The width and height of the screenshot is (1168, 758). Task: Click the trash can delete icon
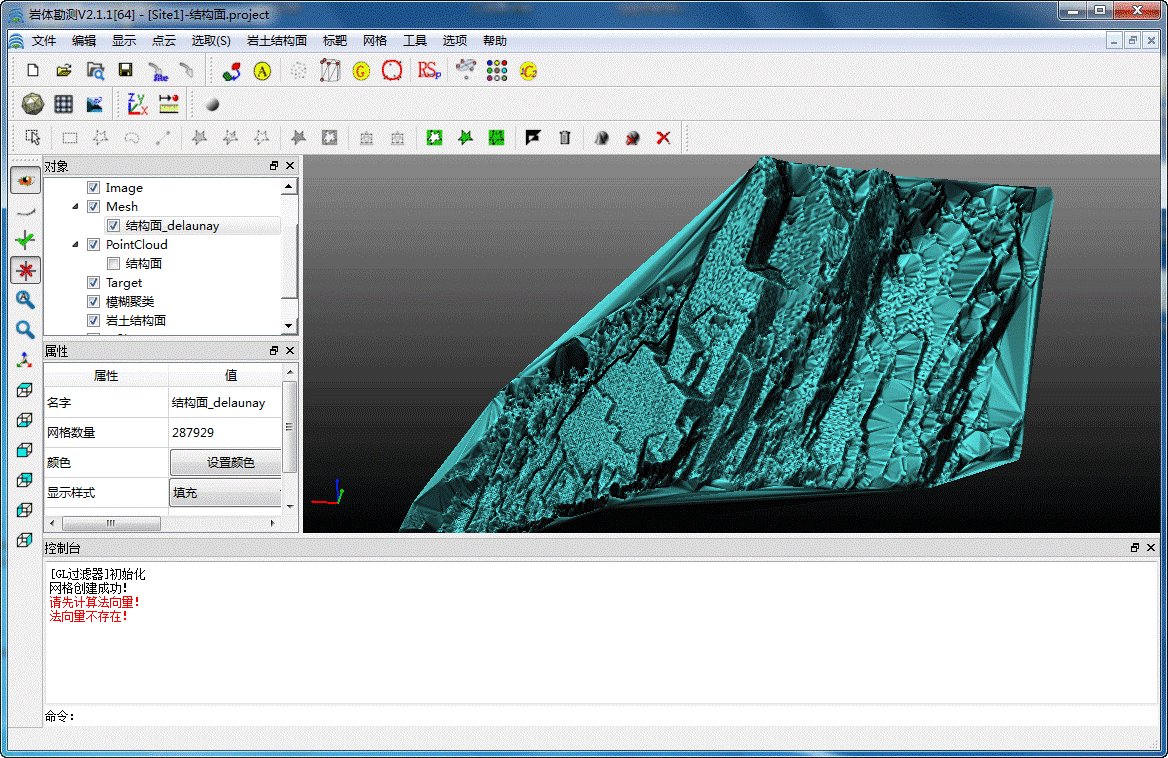pos(565,138)
